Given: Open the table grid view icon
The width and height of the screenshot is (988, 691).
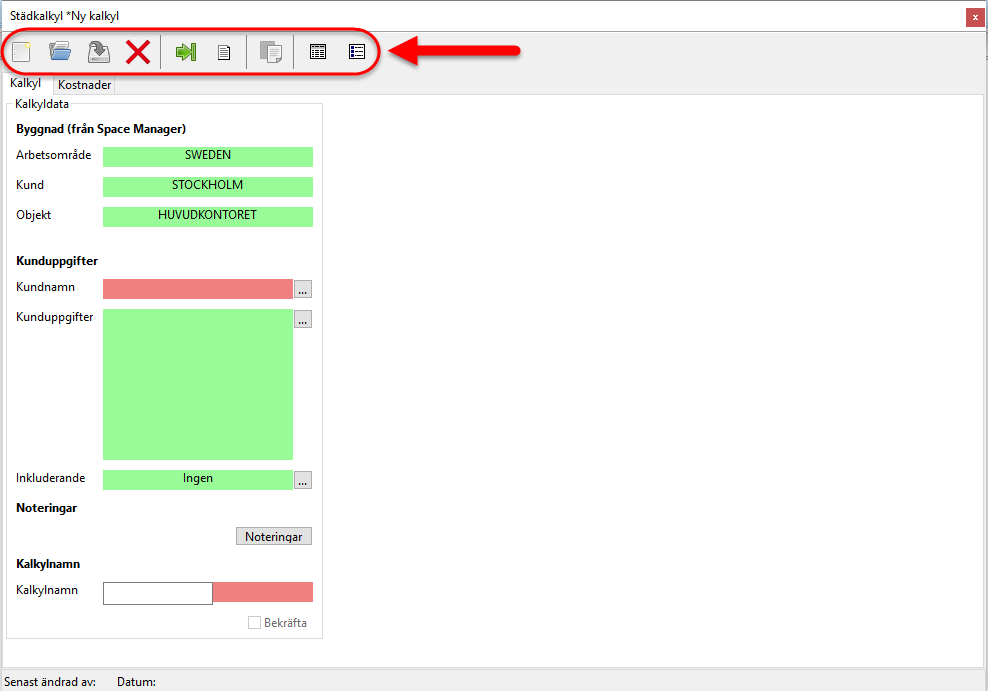Looking at the screenshot, I should point(318,52).
